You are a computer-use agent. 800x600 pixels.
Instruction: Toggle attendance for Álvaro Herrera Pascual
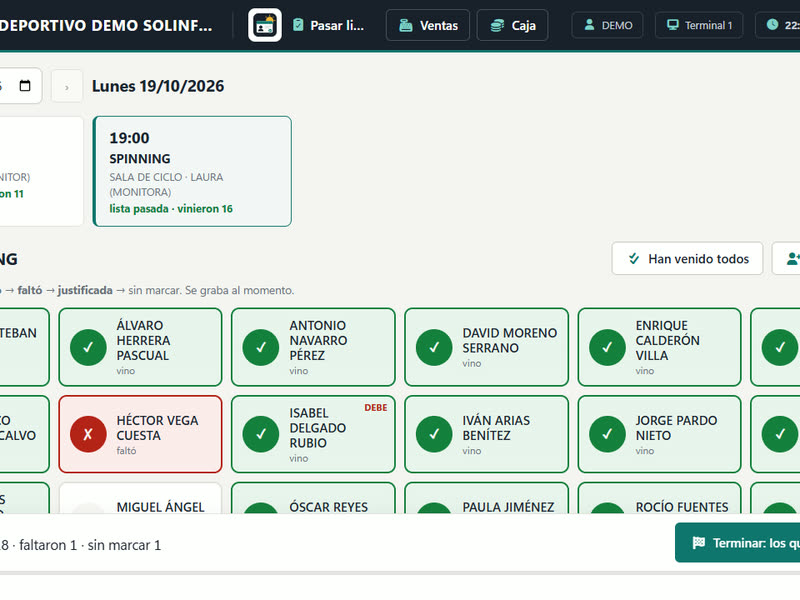pos(140,347)
